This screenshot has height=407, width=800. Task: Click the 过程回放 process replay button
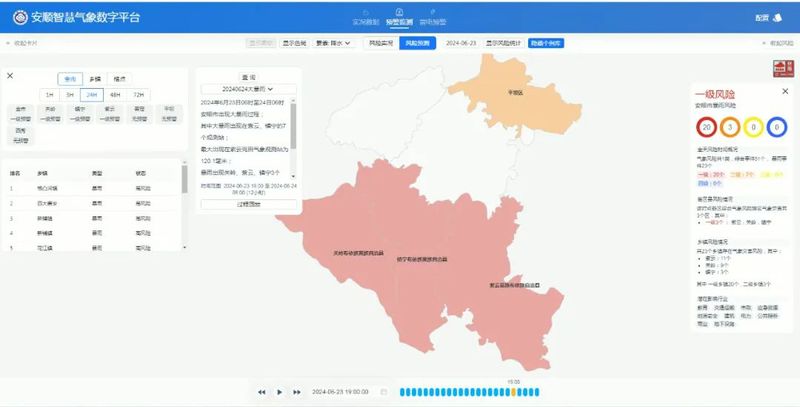[248, 204]
